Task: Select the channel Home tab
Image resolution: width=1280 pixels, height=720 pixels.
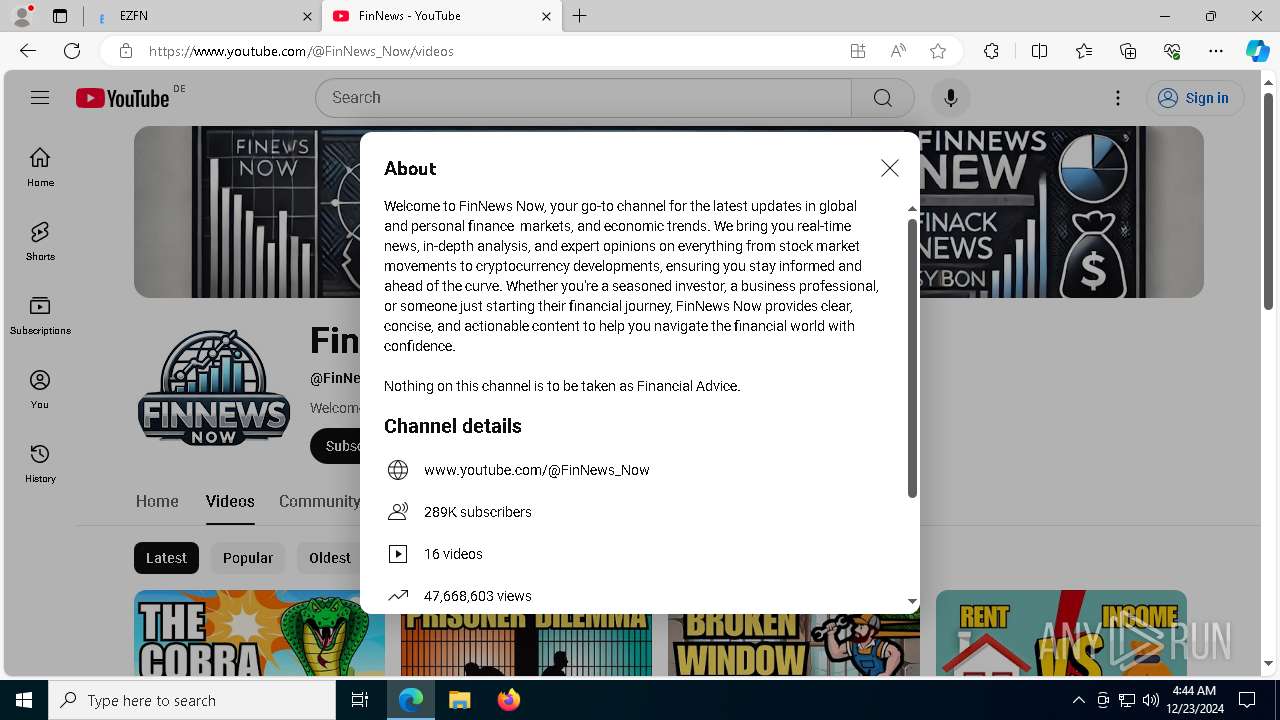Action: pos(157,501)
